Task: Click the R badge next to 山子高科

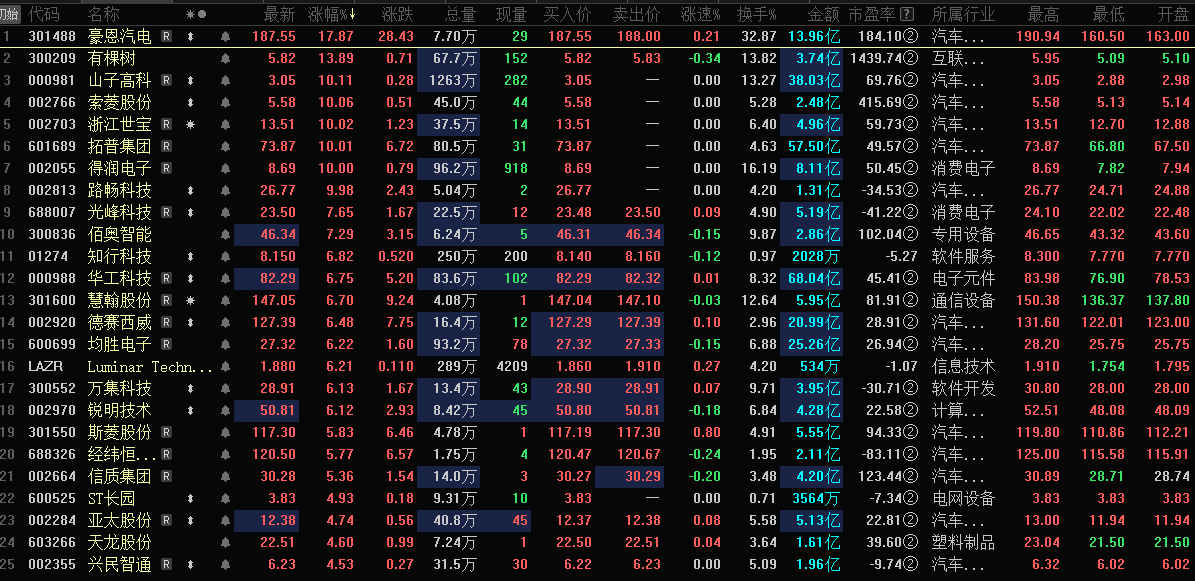Action: pos(166,81)
